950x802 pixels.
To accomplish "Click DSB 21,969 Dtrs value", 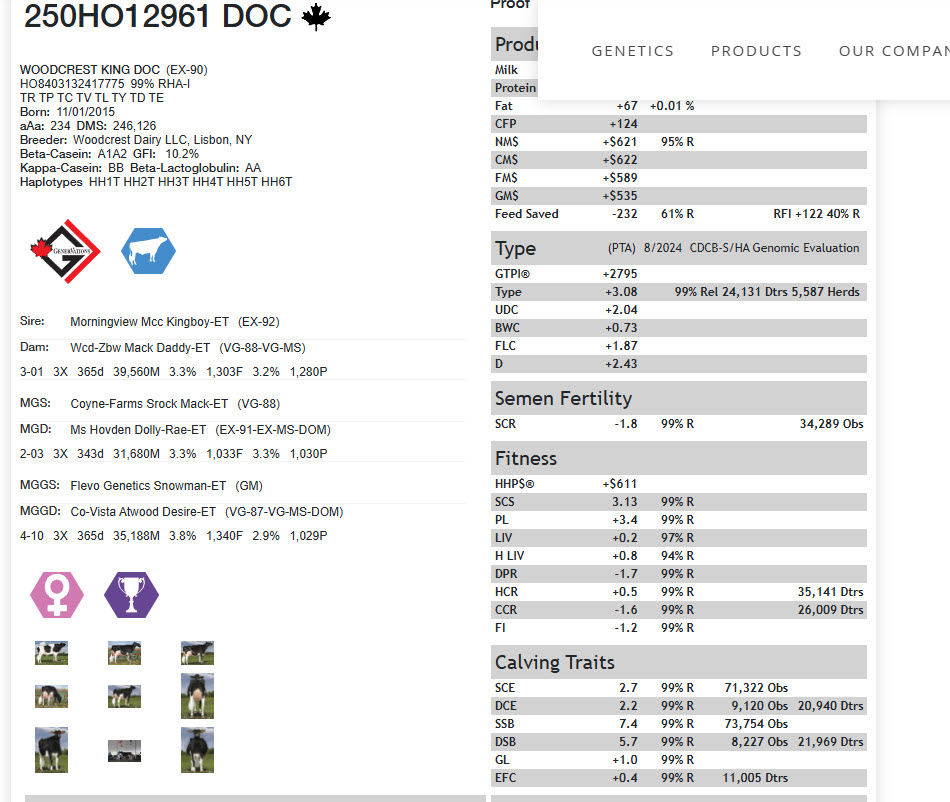I will point(830,742).
